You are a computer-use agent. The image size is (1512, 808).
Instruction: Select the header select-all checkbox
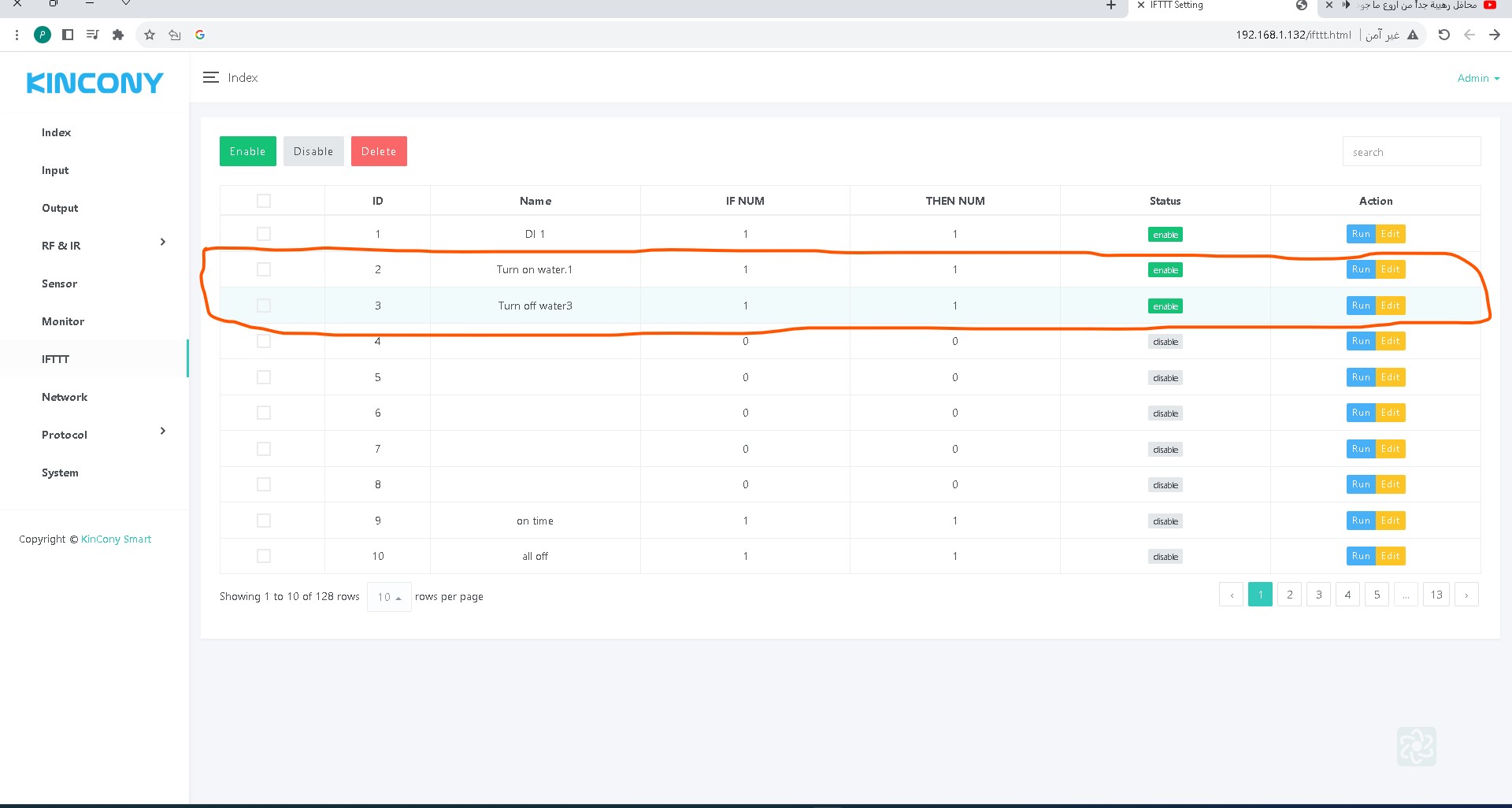coord(264,201)
